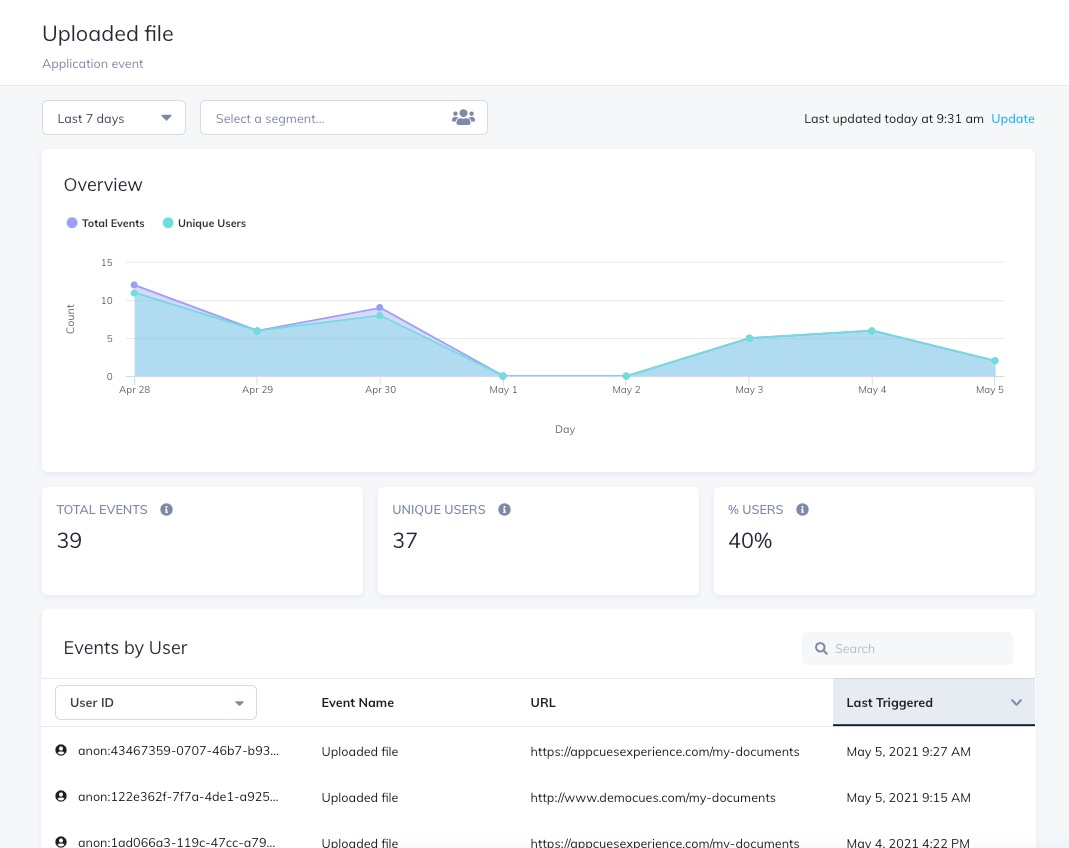Click the first row's user avatar icon
Image resolution: width=1069 pixels, height=848 pixels.
[x=61, y=749]
